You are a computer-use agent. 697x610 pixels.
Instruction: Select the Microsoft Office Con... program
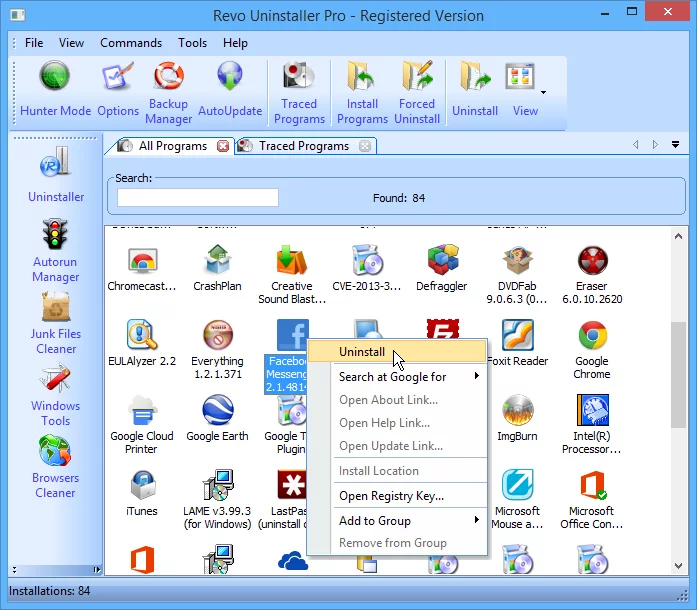coord(592,499)
